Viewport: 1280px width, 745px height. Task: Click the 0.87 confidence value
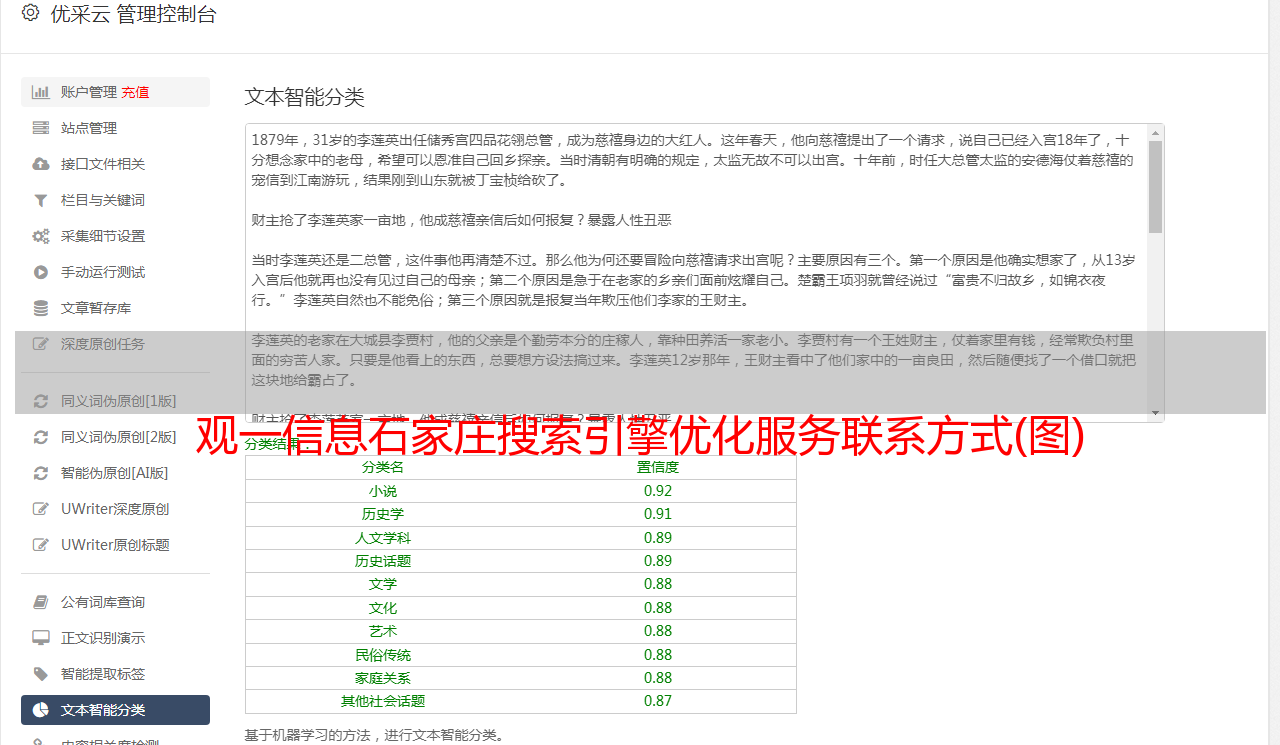click(x=658, y=701)
